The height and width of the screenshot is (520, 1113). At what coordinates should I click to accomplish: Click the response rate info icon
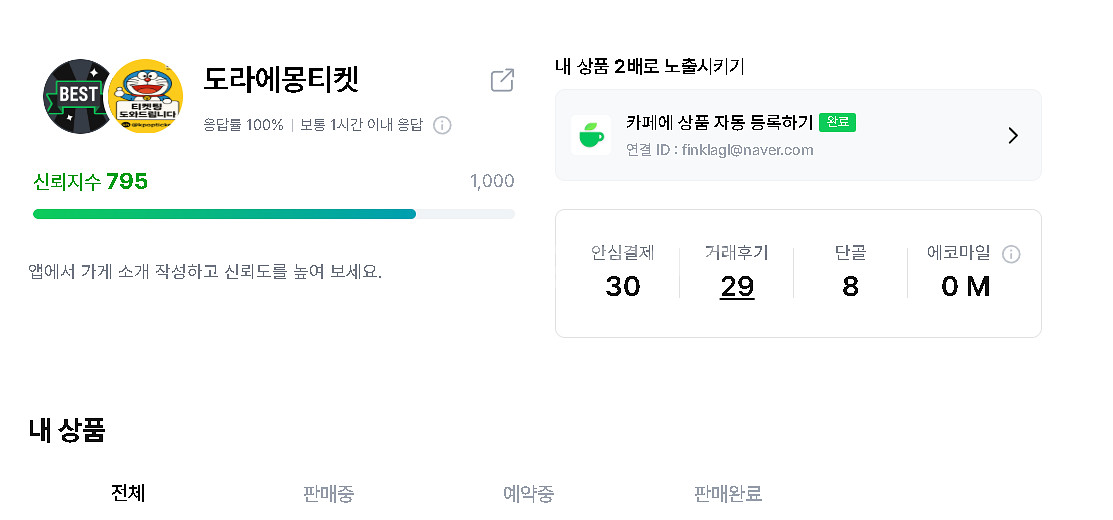[x=442, y=125]
